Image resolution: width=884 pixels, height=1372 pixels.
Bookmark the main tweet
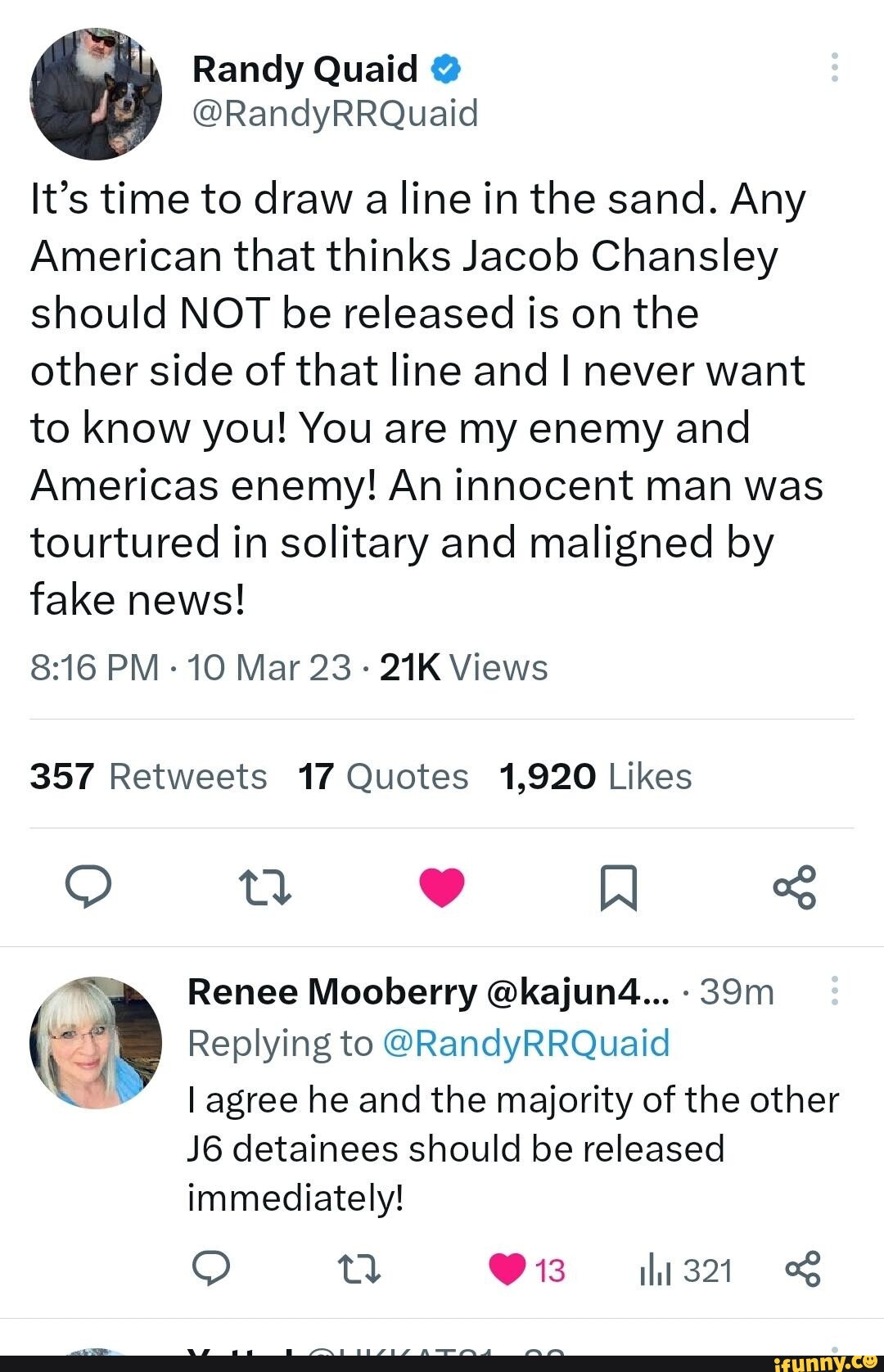pos(618,888)
